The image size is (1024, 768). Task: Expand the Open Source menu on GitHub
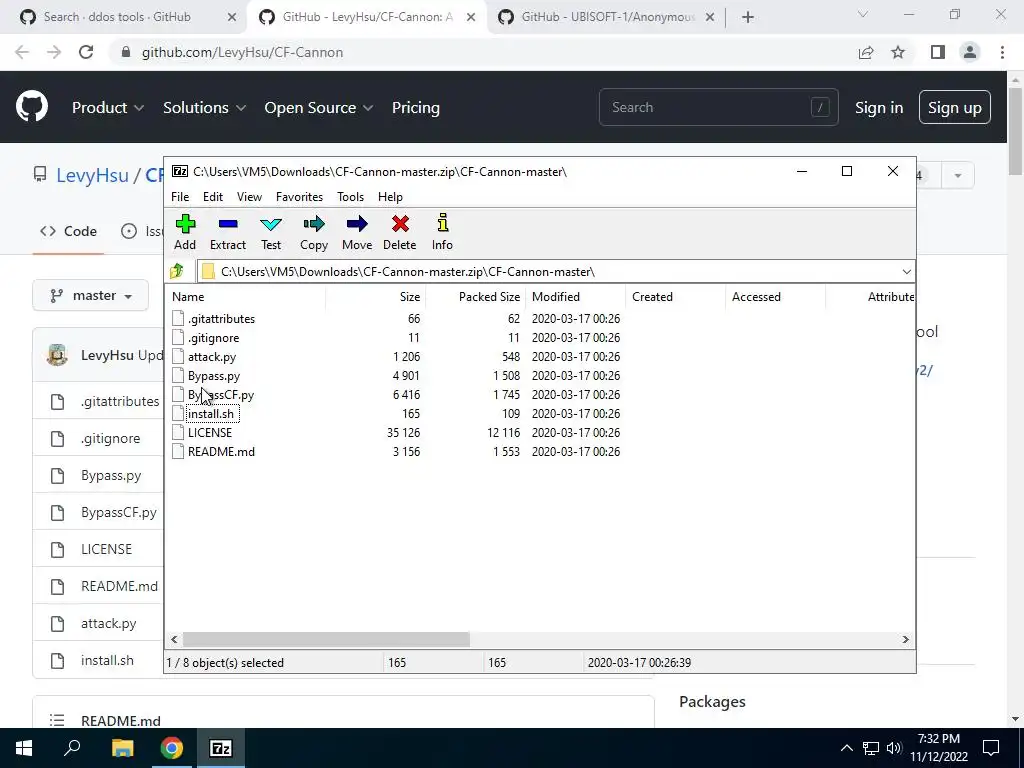[x=319, y=108]
